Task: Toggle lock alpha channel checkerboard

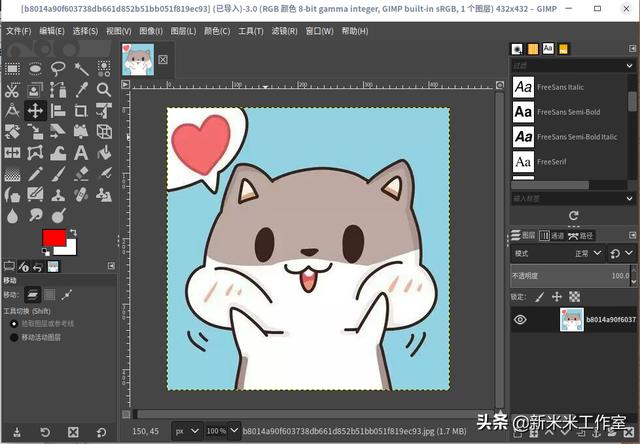Action: 574,297
